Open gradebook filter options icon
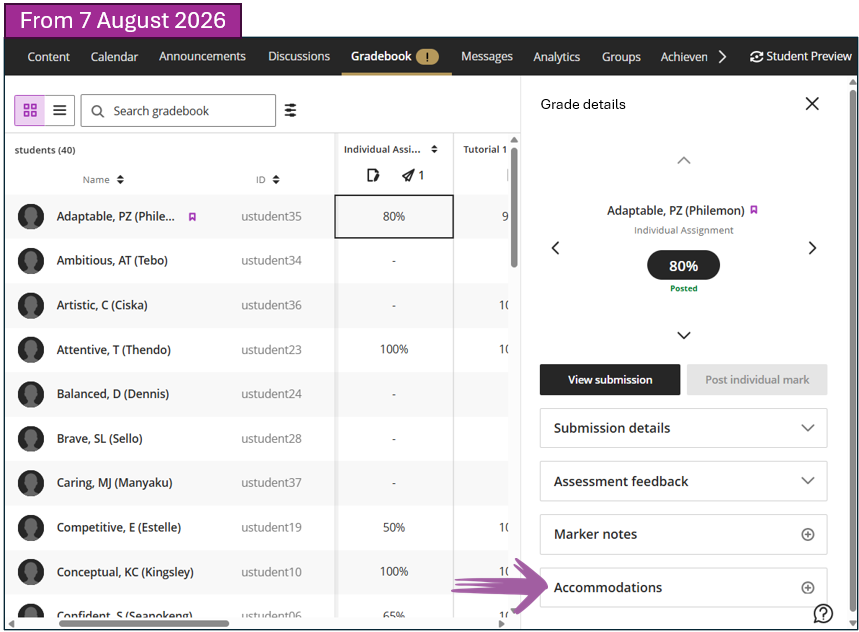This screenshot has height=632, width=859. (290, 111)
